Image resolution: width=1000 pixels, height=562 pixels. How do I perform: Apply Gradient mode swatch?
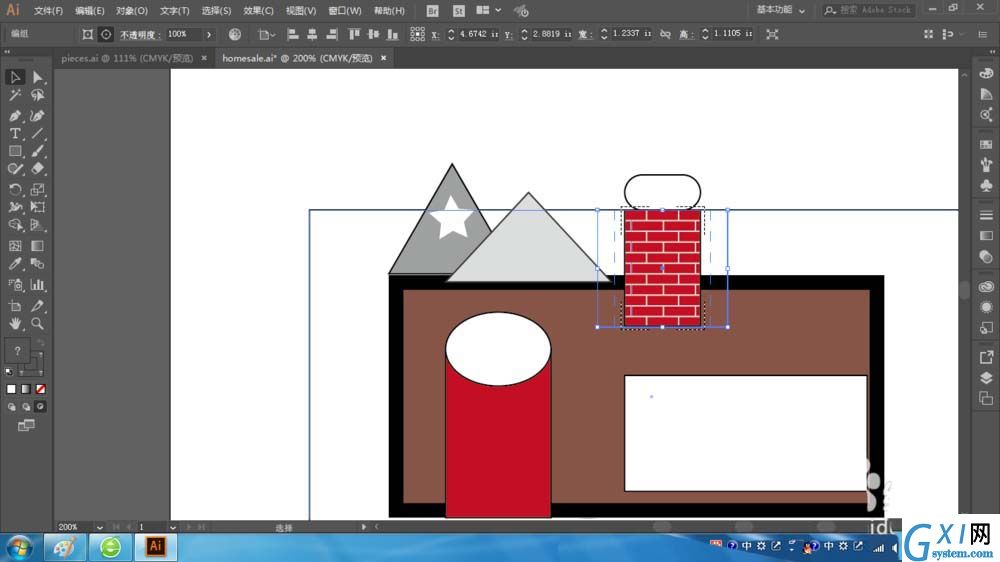[26, 389]
